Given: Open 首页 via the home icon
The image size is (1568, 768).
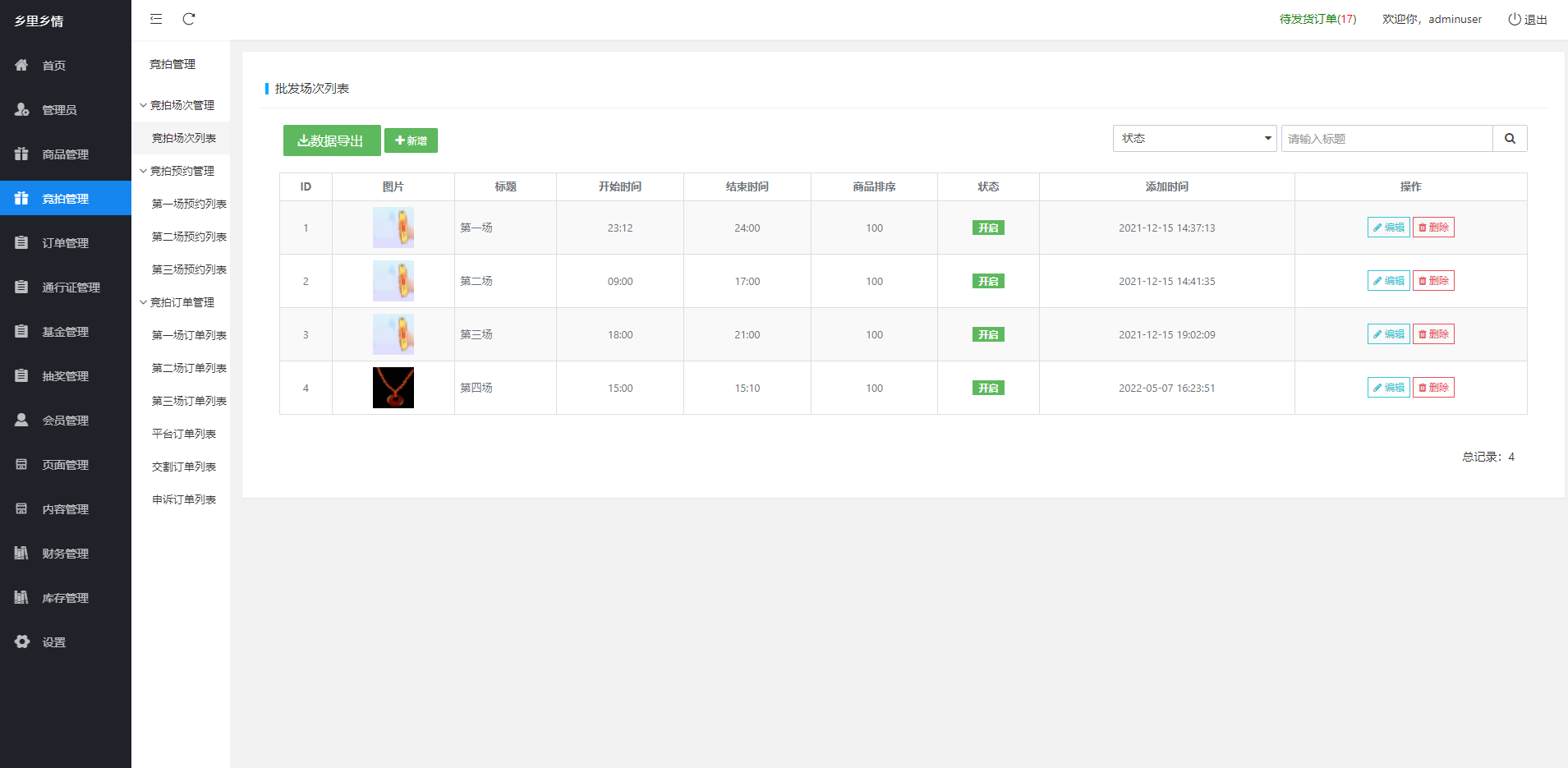Looking at the screenshot, I should 22,65.
